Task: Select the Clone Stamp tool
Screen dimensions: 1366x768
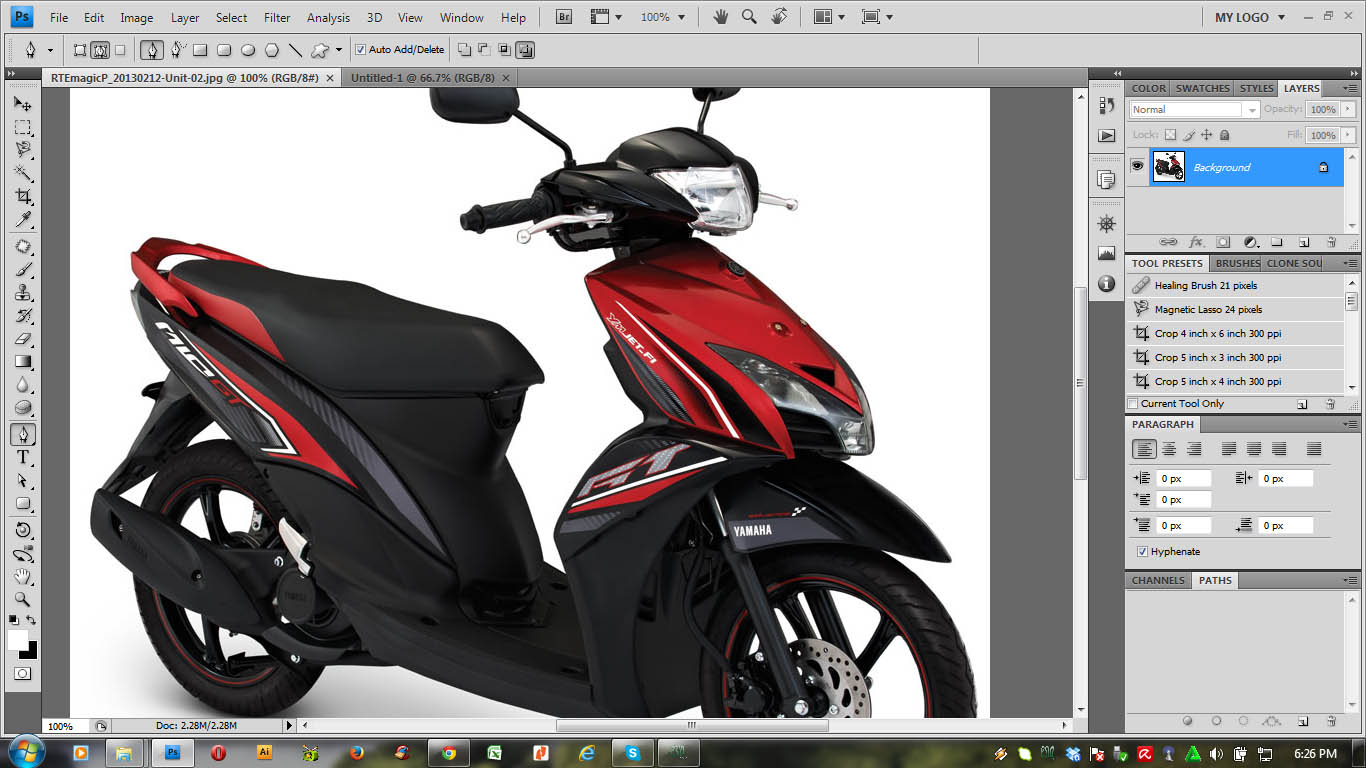Action: pyautogui.click(x=22, y=293)
